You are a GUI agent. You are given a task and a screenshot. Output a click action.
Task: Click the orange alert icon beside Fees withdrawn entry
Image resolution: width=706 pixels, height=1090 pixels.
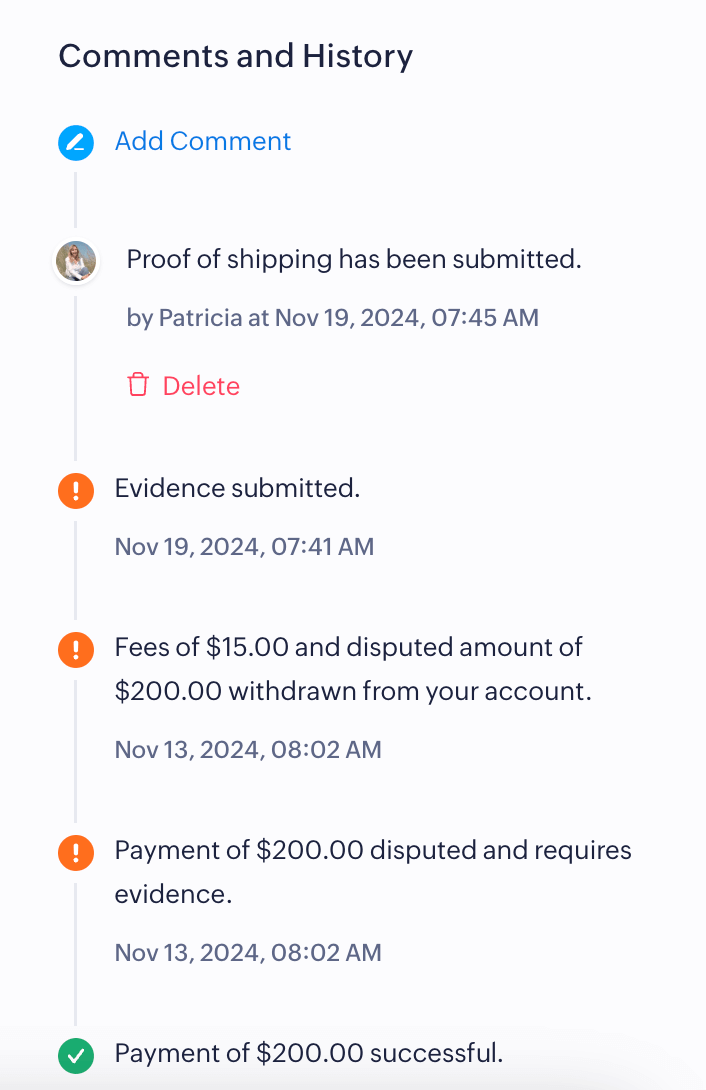(75, 649)
